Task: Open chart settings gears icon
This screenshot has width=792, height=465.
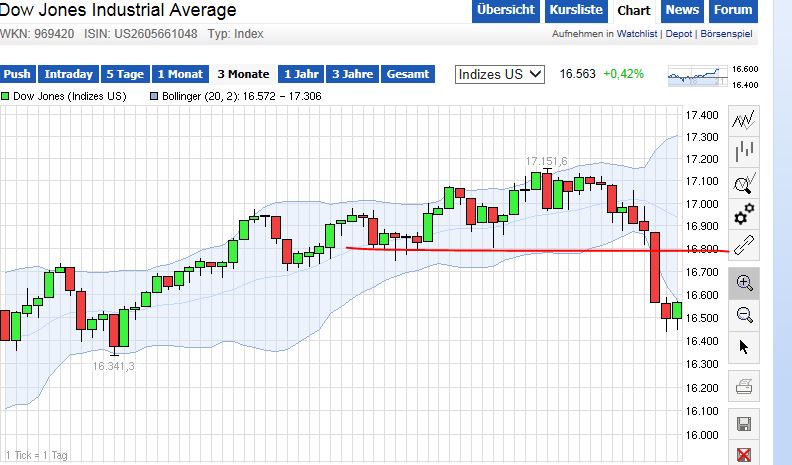Action: pyautogui.click(x=744, y=215)
